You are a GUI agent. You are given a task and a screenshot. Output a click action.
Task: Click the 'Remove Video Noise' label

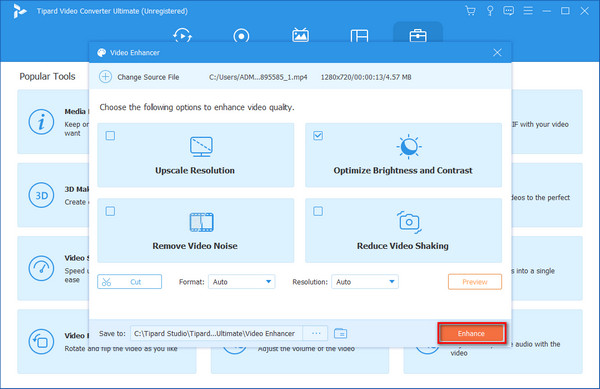pyautogui.click(x=195, y=246)
